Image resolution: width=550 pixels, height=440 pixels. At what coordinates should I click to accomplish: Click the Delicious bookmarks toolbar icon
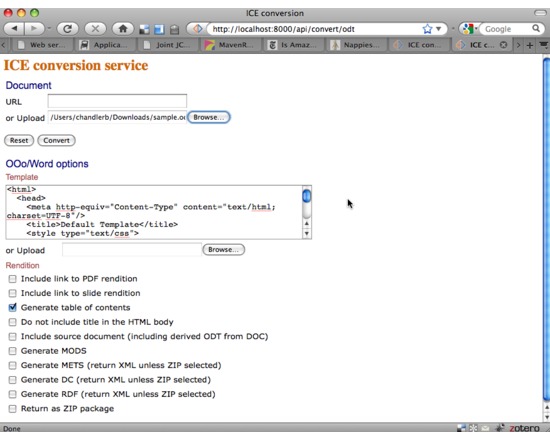[144, 29]
